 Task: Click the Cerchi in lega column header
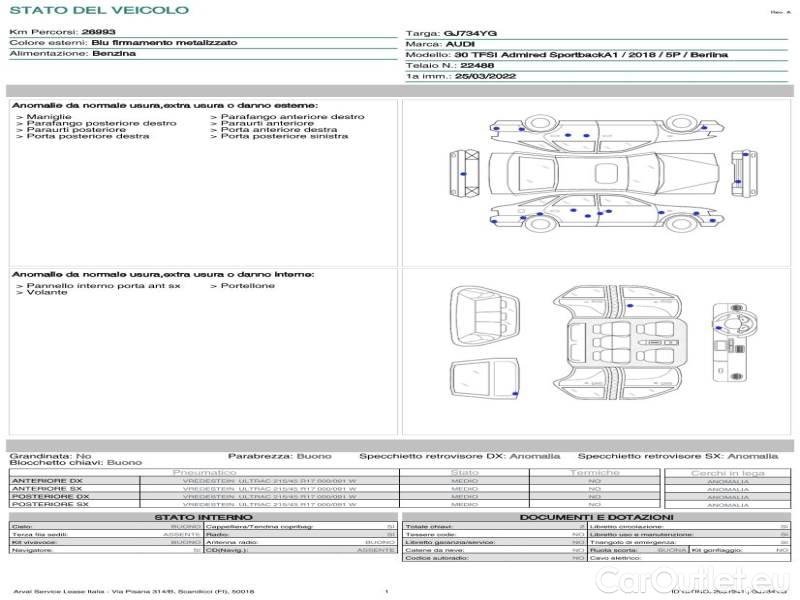pyautogui.click(x=727, y=472)
